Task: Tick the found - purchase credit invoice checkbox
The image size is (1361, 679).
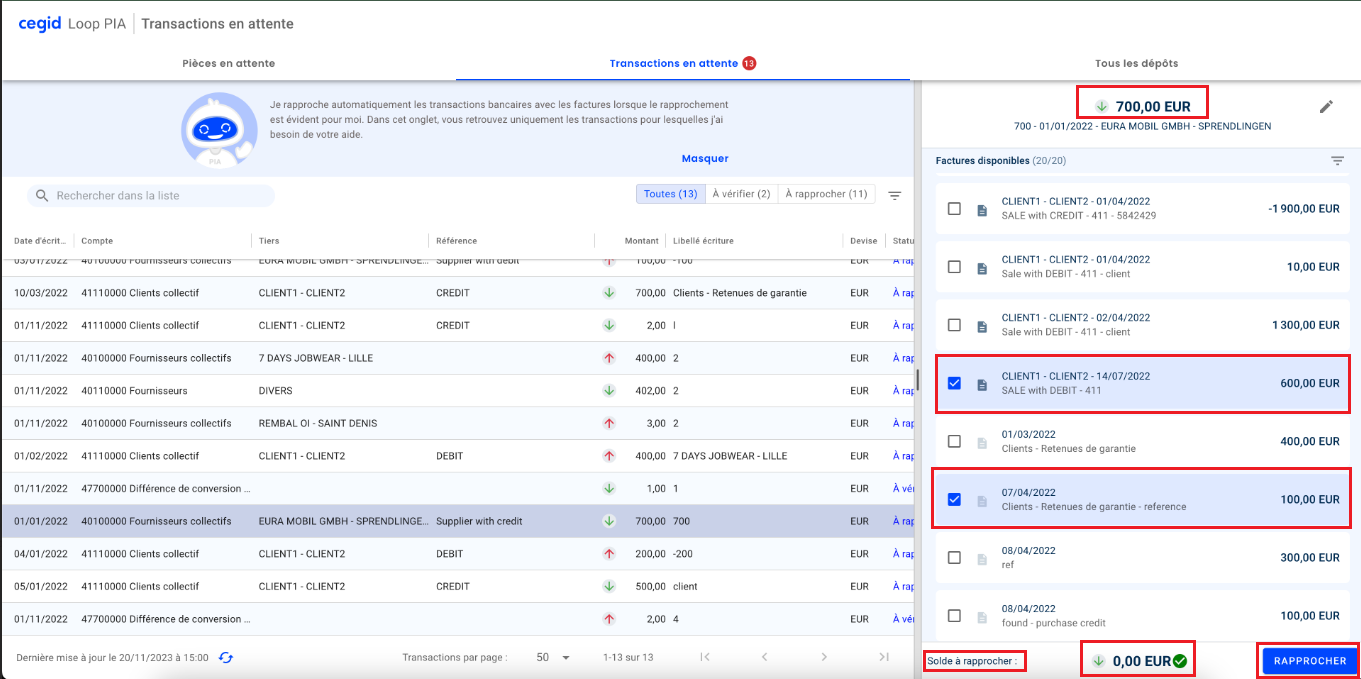Action: click(954, 616)
